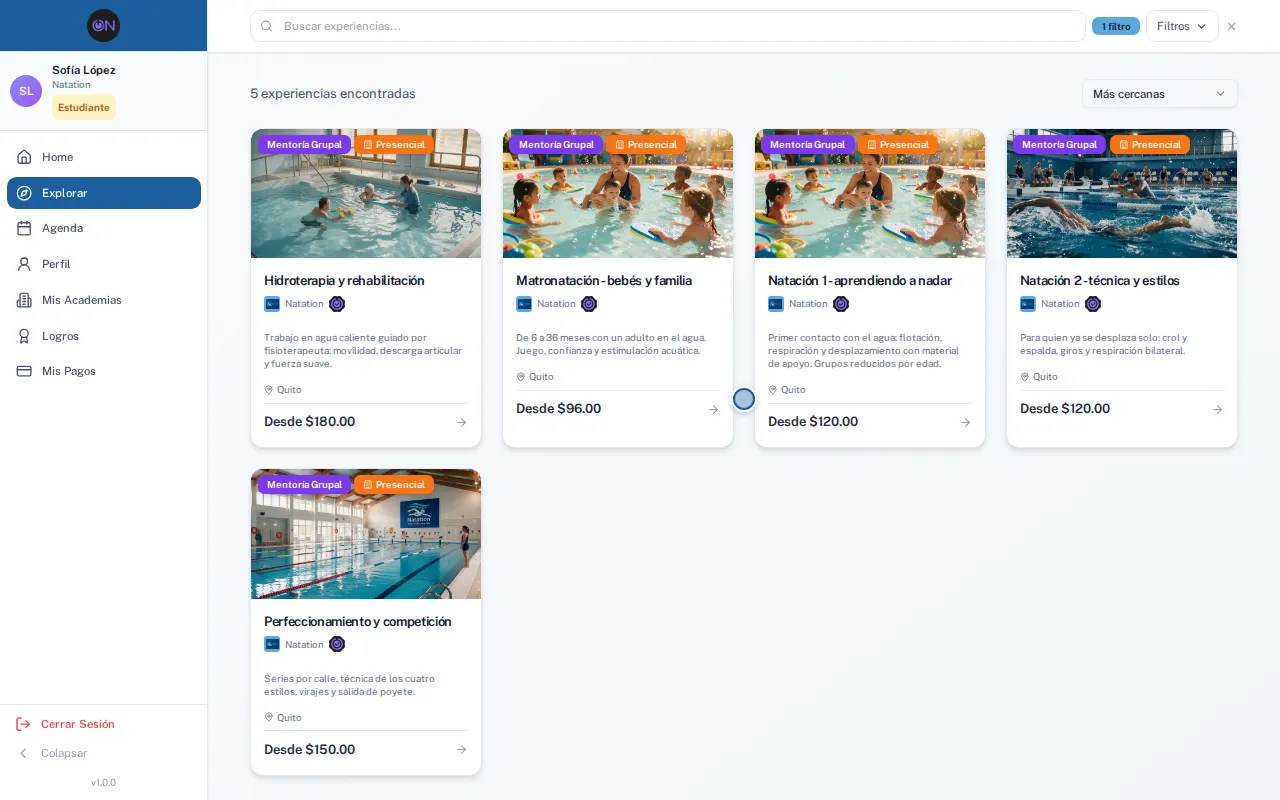Click the Home house icon in the sidebar

coord(24,157)
